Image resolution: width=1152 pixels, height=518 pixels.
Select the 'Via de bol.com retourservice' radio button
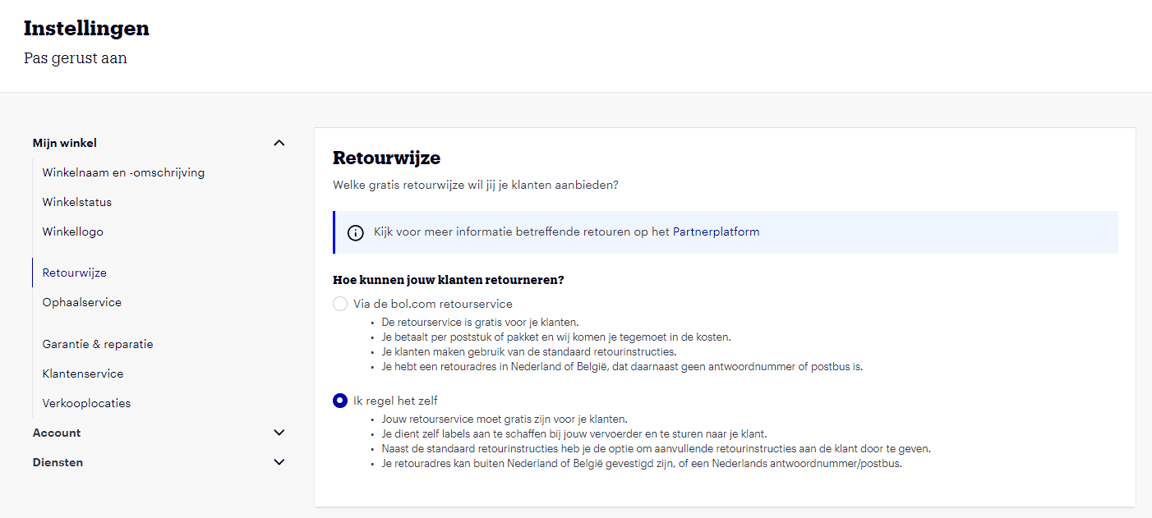pyautogui.click(x=340, y=303)
